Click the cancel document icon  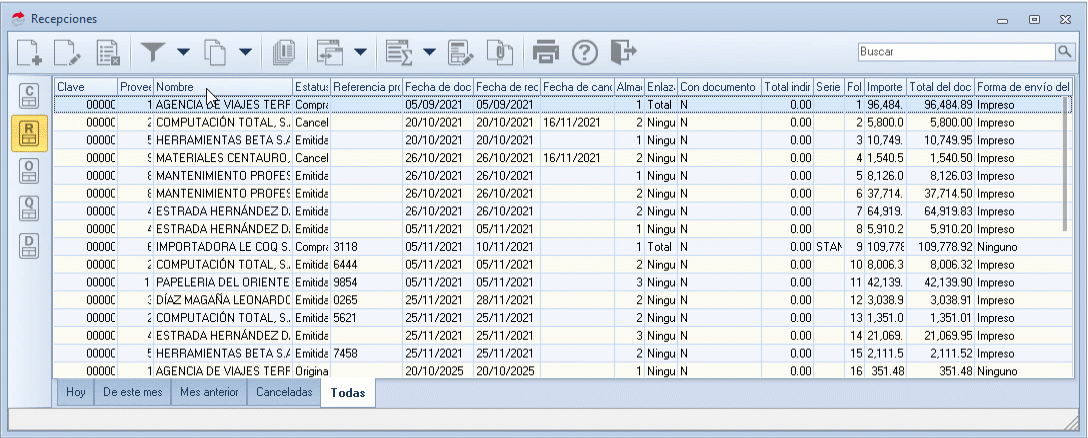tap(109, 51)
